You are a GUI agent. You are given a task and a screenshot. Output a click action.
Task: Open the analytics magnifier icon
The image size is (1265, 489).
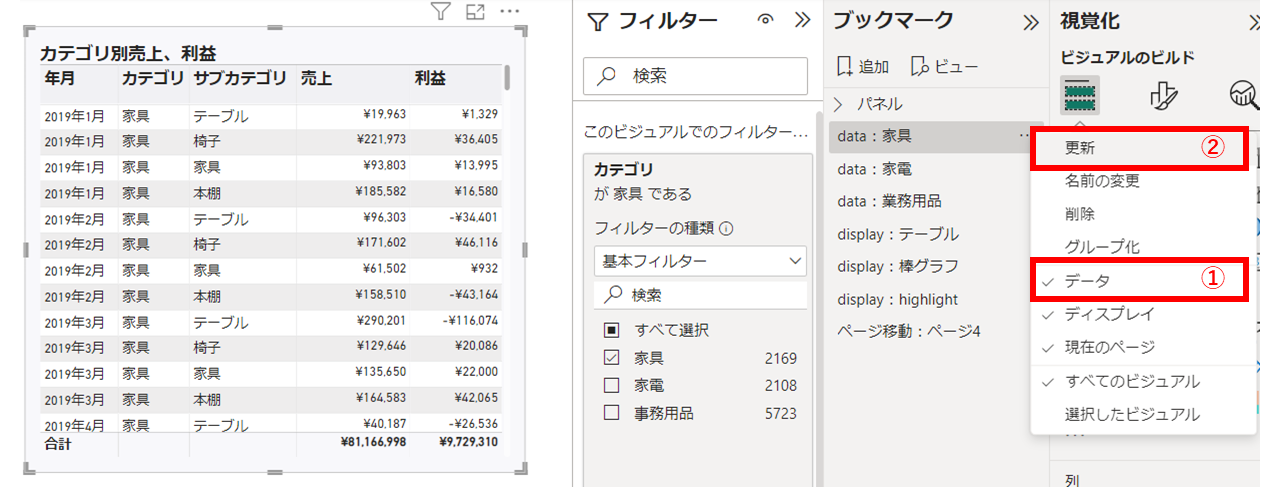tap(1243, 95)
